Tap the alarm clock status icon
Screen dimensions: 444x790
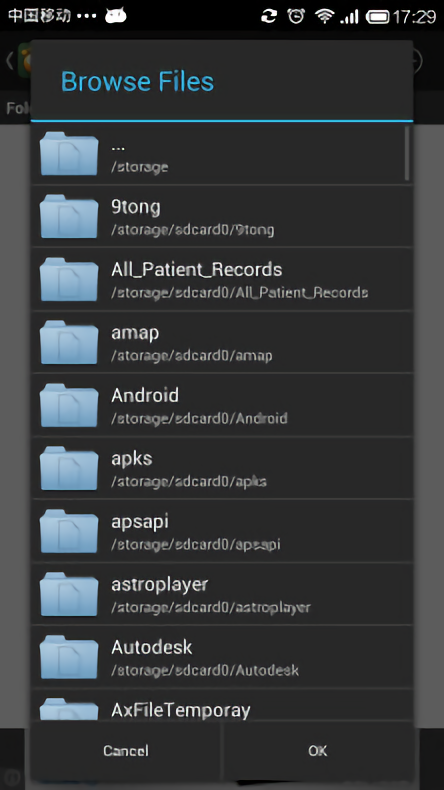296,16
